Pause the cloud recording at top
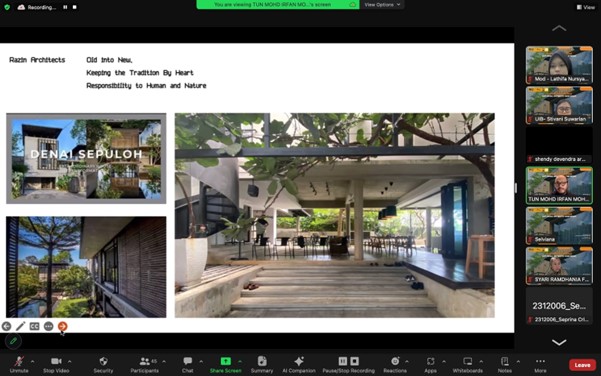This screenshot has height=376, width=601. pyautogui.click(x=65, y=7)
